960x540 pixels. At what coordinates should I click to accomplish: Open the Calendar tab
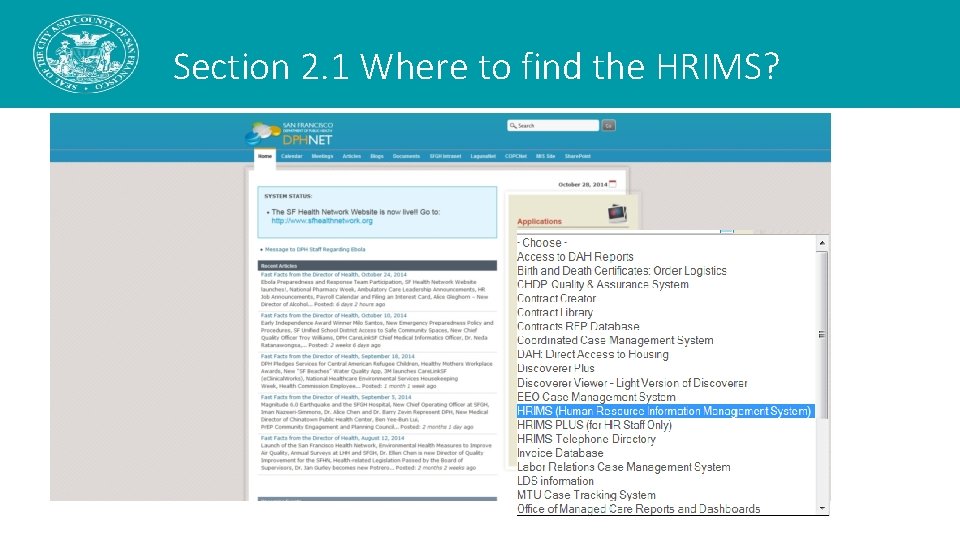click(291, 156)
